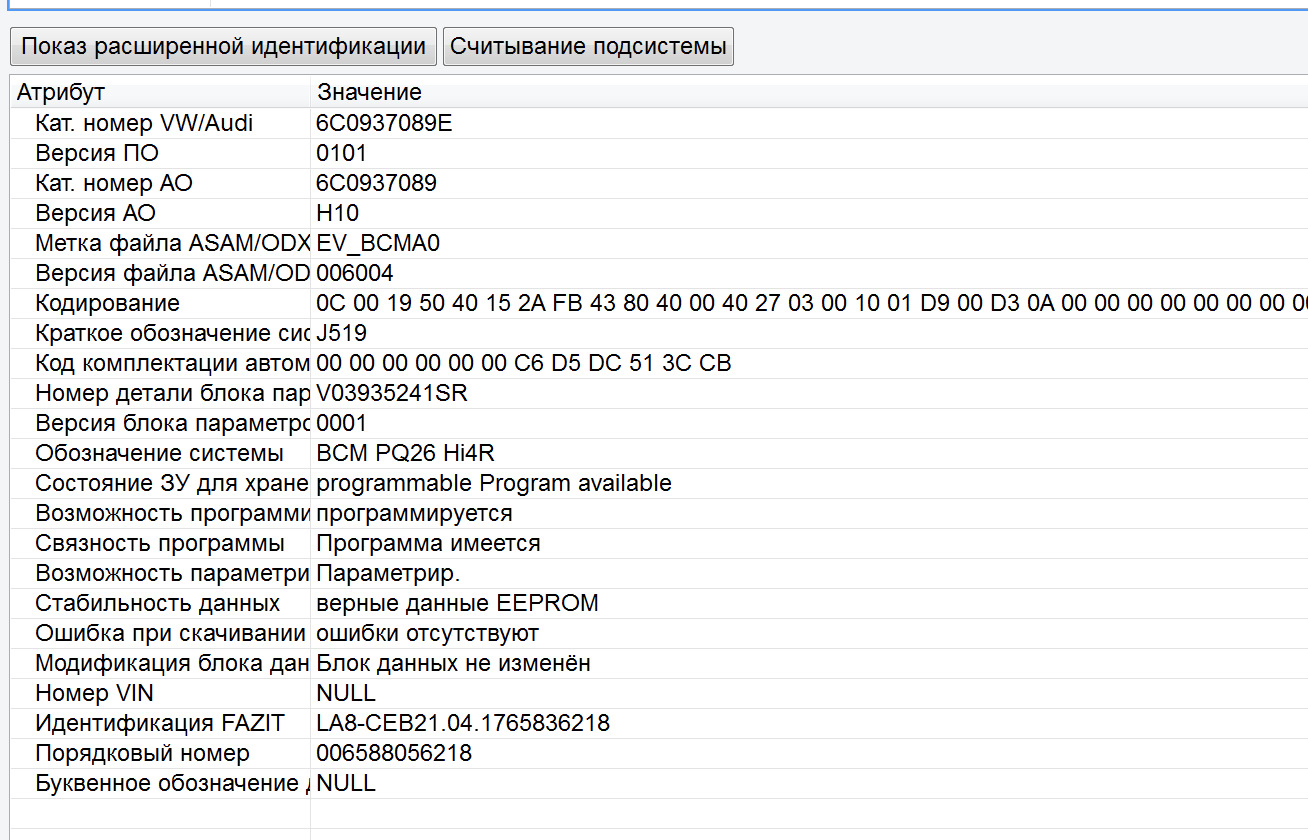Click the "Показ расширенной идентификации" button
Viewport: 1308px width, 840px height.
click(222, 46)
